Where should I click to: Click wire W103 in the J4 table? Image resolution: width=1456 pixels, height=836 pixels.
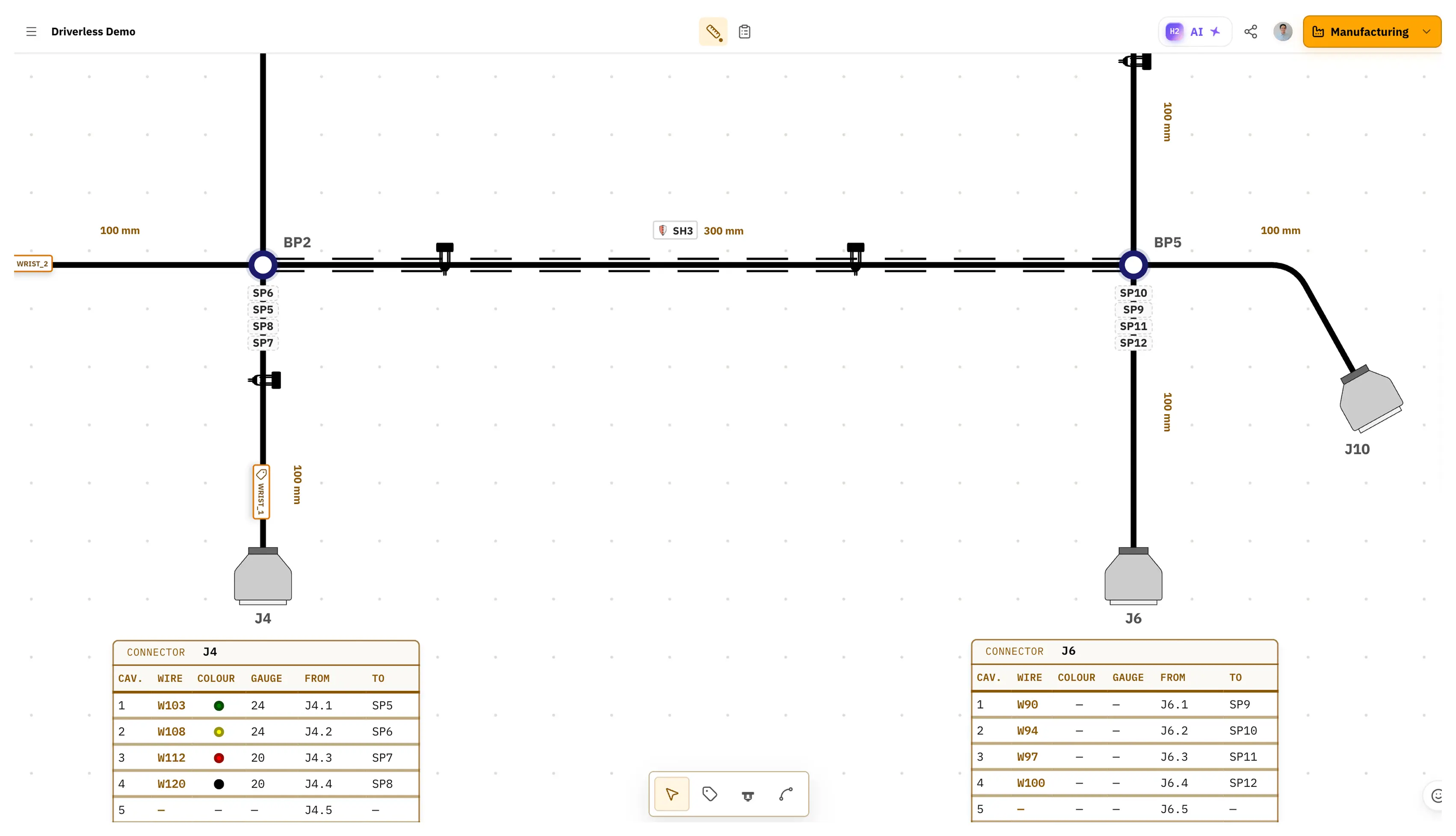click(171, 705)
